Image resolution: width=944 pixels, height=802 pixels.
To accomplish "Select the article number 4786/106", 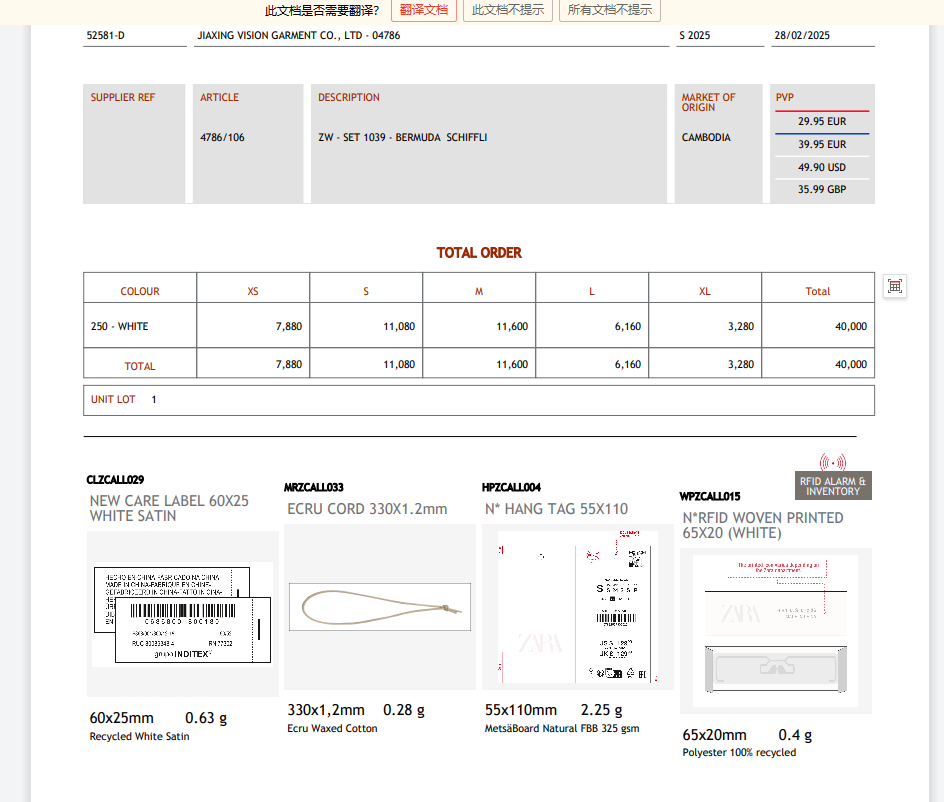I will tap(222, 137).
